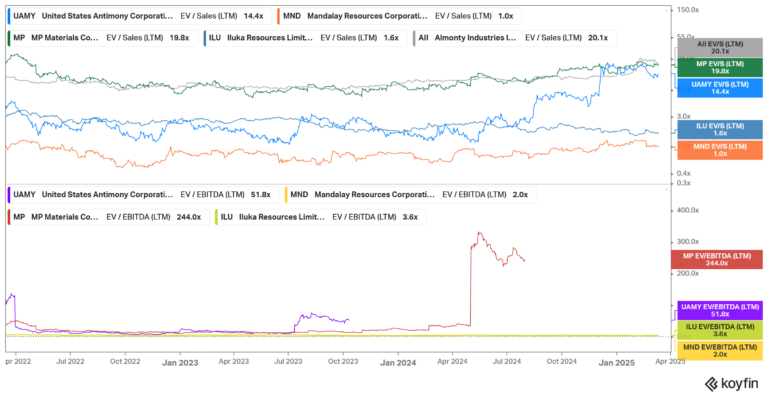
Task: Click the Koyfin logo
Action: 733,383
